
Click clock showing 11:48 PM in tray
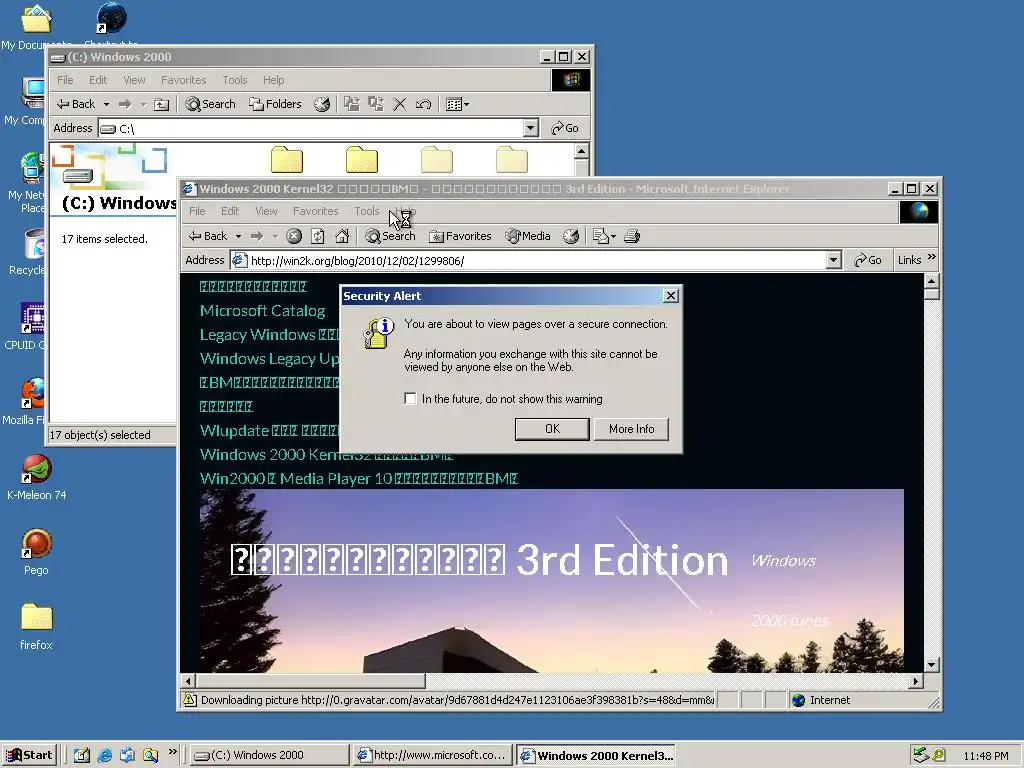click(x=986, y=756)
